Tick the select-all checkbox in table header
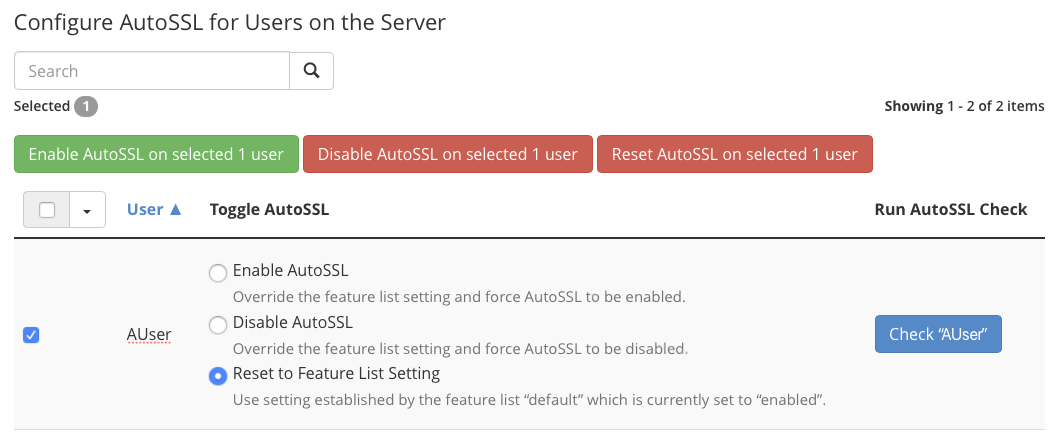 tap(47, 210)
